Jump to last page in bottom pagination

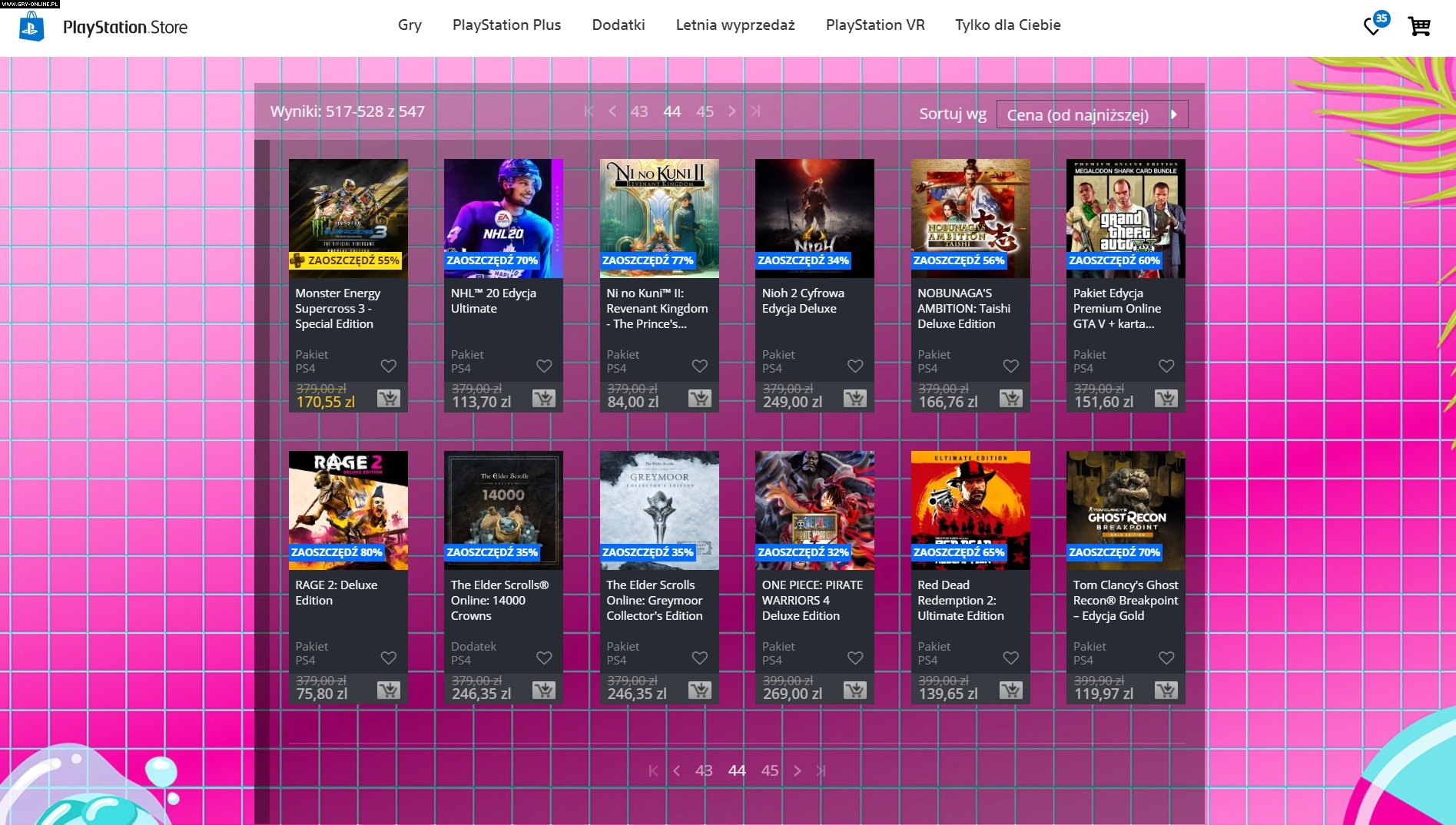click(x=821, y=770)
